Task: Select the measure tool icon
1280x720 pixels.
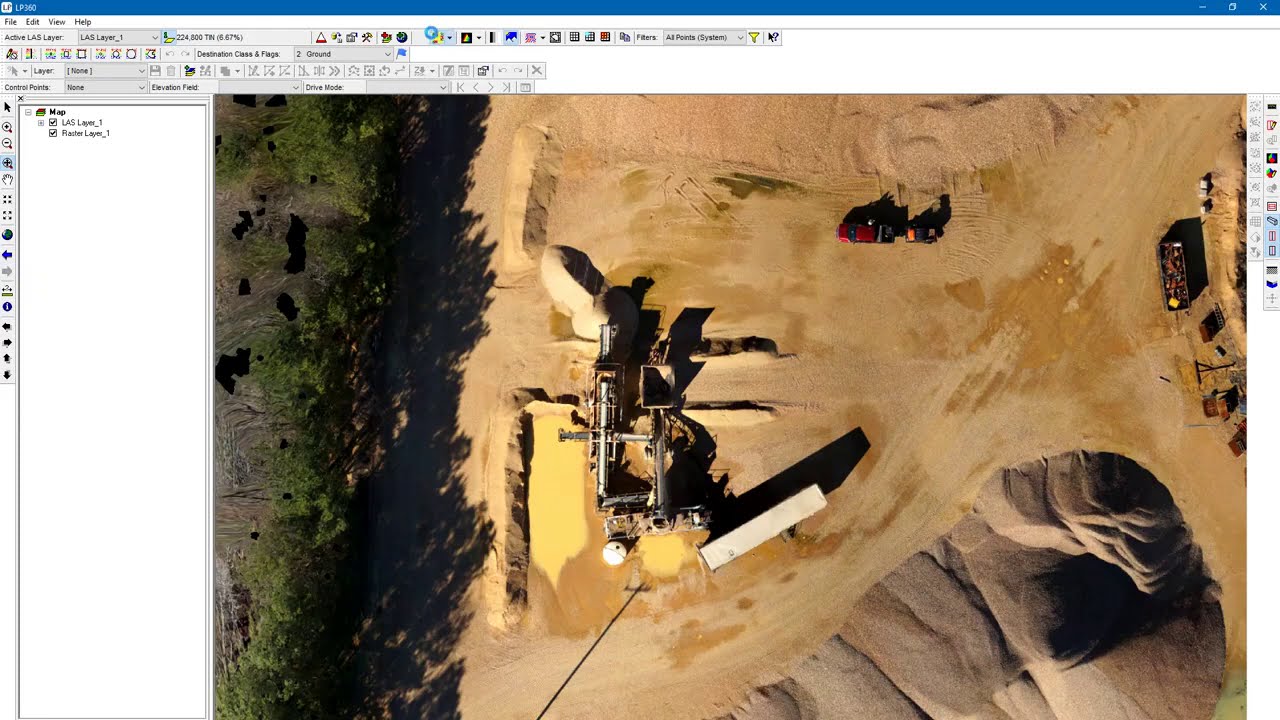Action: (x=7, y=291)
